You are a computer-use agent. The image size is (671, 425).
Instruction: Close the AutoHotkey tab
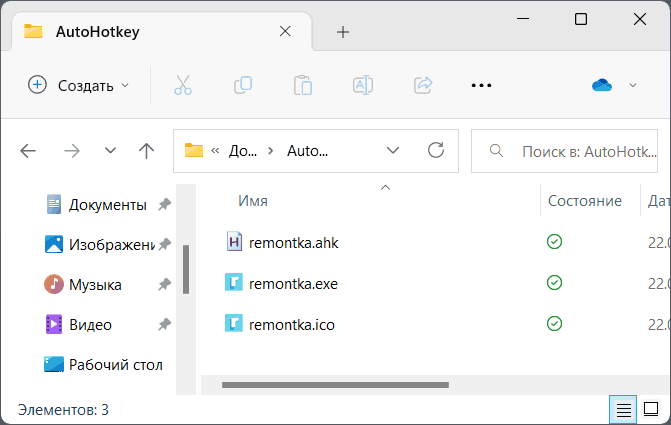tap(285, 31)
